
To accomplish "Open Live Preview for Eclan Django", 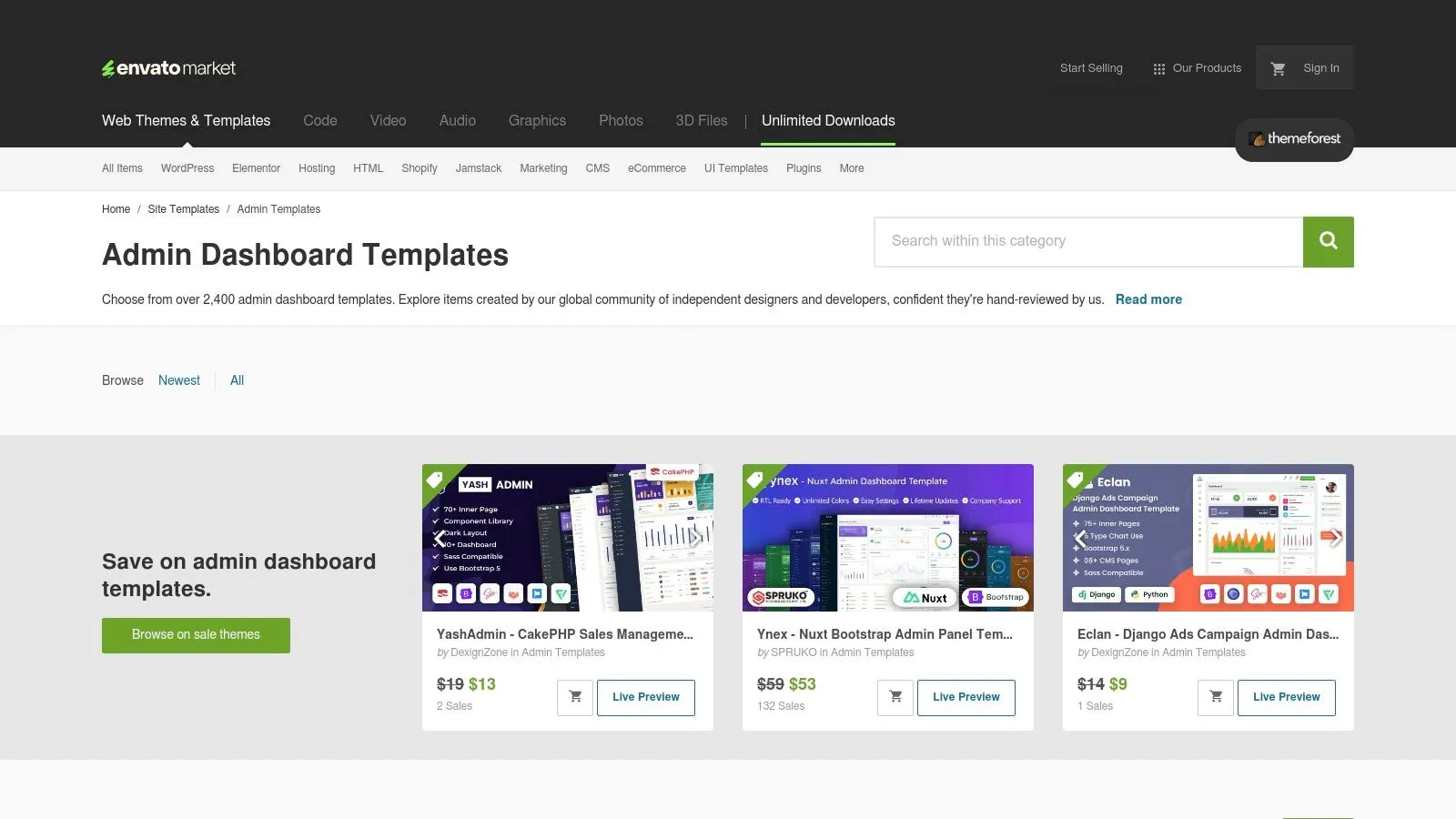I will point(1287,698).
